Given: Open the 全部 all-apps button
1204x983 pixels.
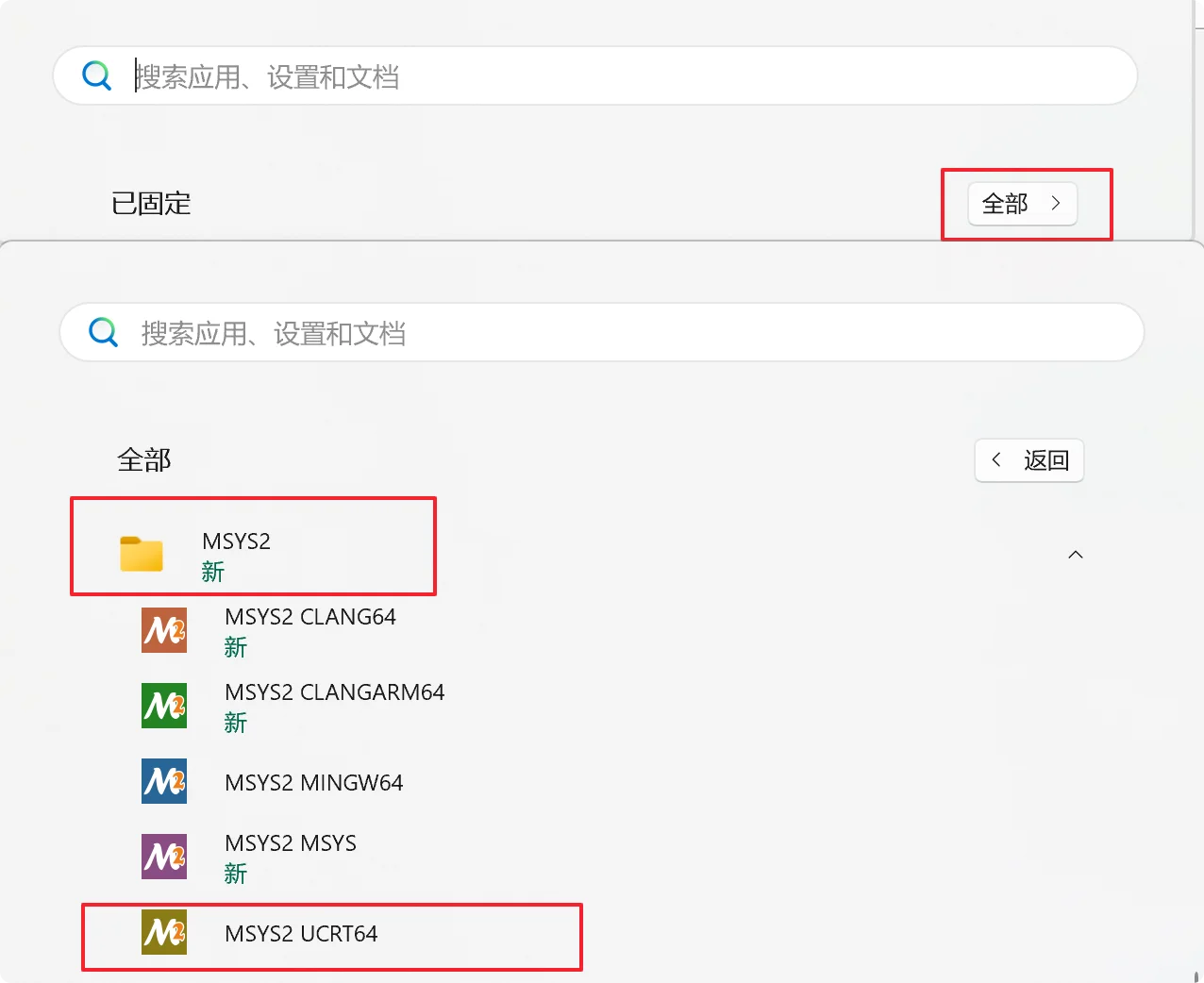Looking at the screenshot, I should coord(1023,204).
